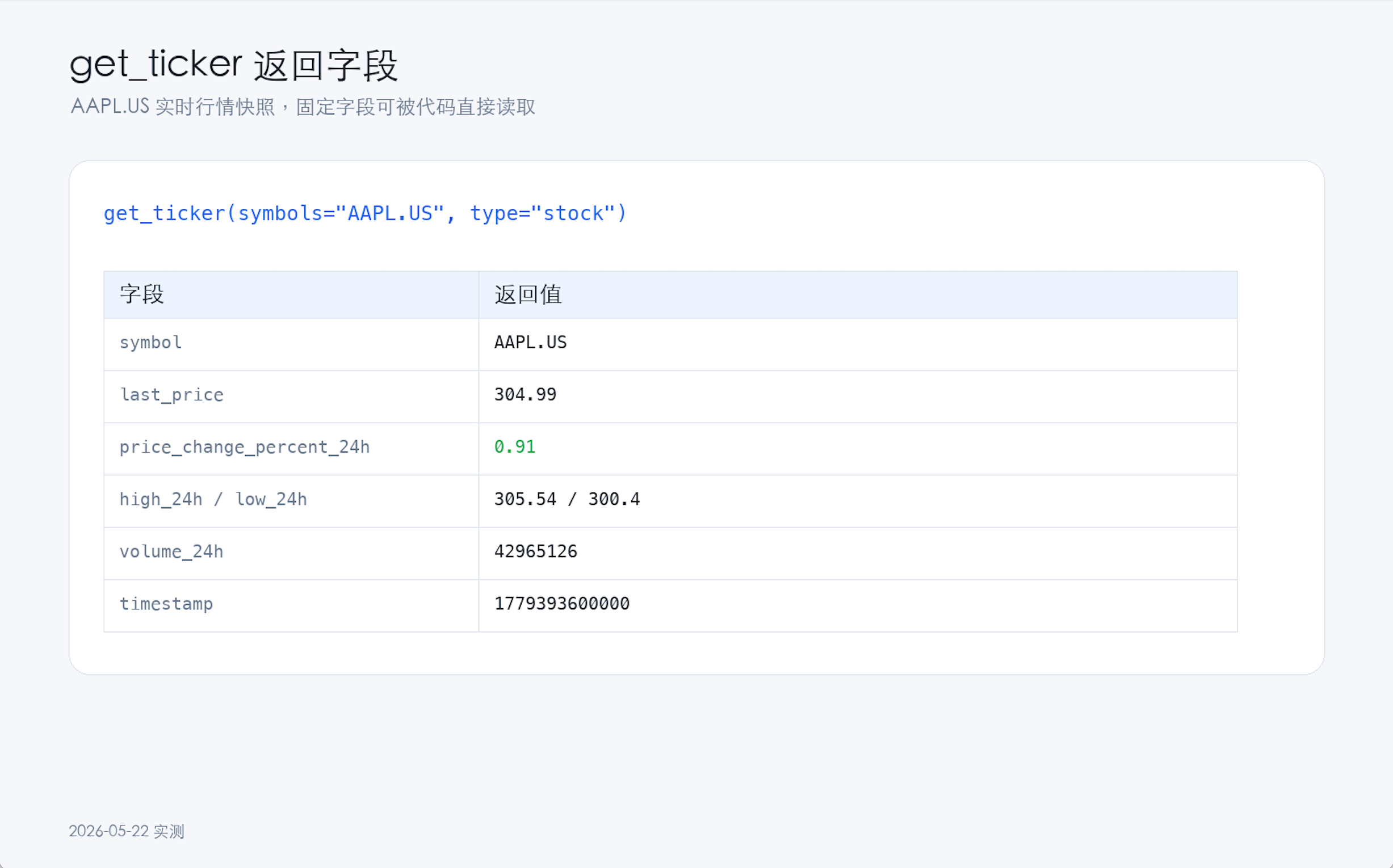The width and height of the screenshot is (1393, 868).
Task: Click the value '304.99'
Action: pyautogui.click(x=525, y=394)
